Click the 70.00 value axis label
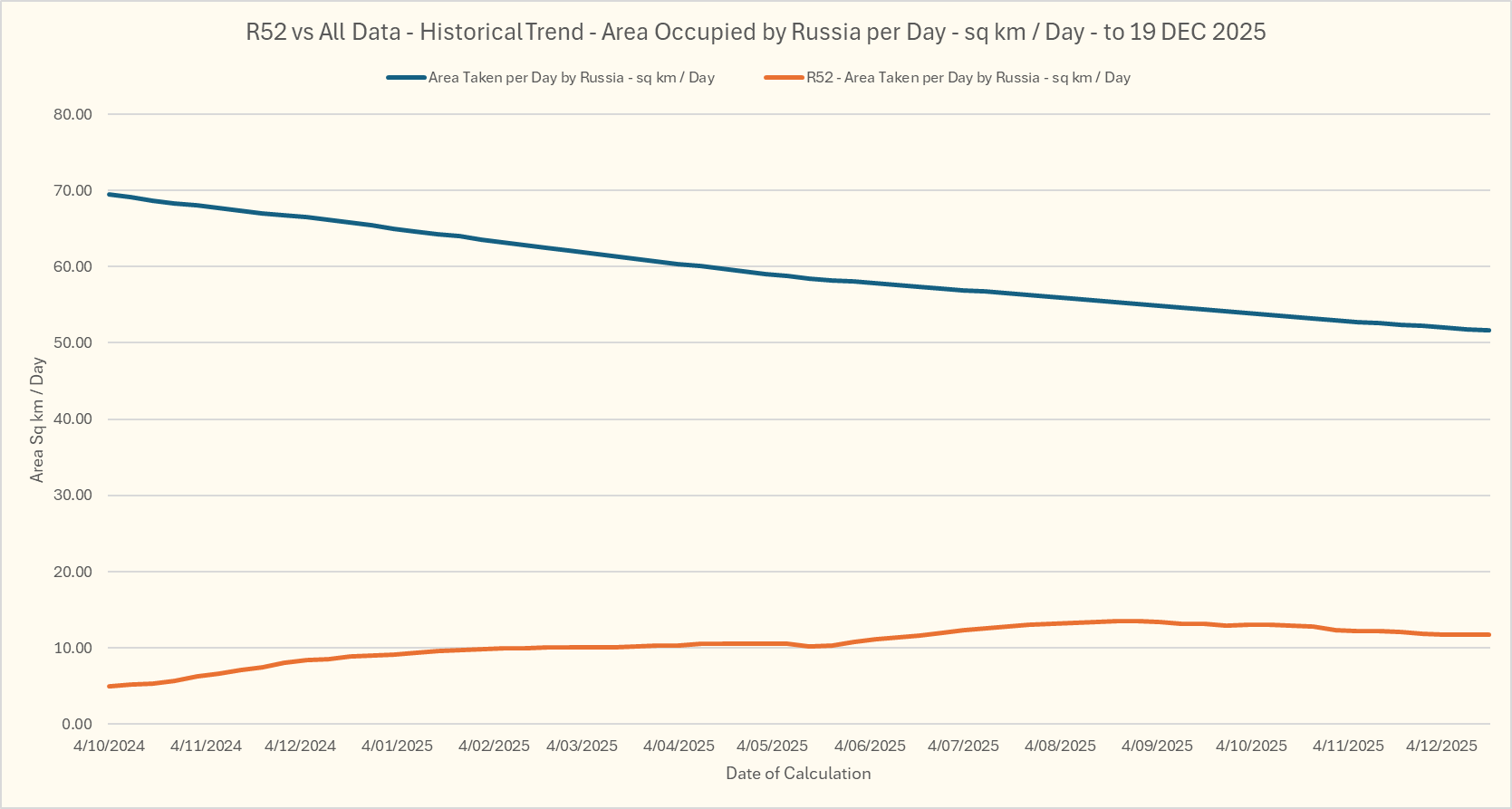Image resolution: width=1512 pixels, height=809 pixels. 72,190
